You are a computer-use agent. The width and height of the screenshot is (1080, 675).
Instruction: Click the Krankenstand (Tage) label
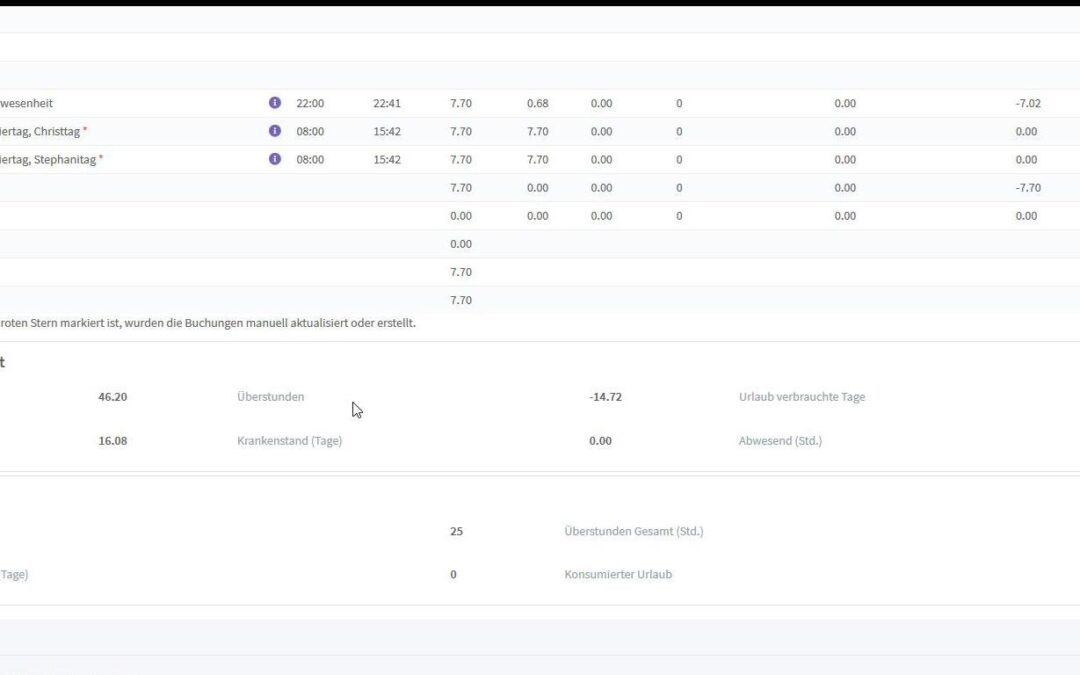(x=289, y=440)
